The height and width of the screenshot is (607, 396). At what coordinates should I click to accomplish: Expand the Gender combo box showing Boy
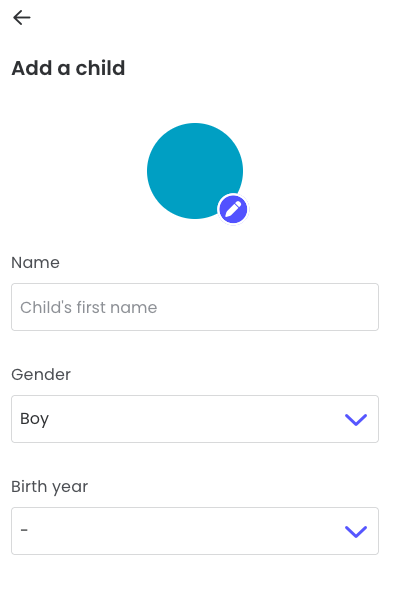point(195,419)
